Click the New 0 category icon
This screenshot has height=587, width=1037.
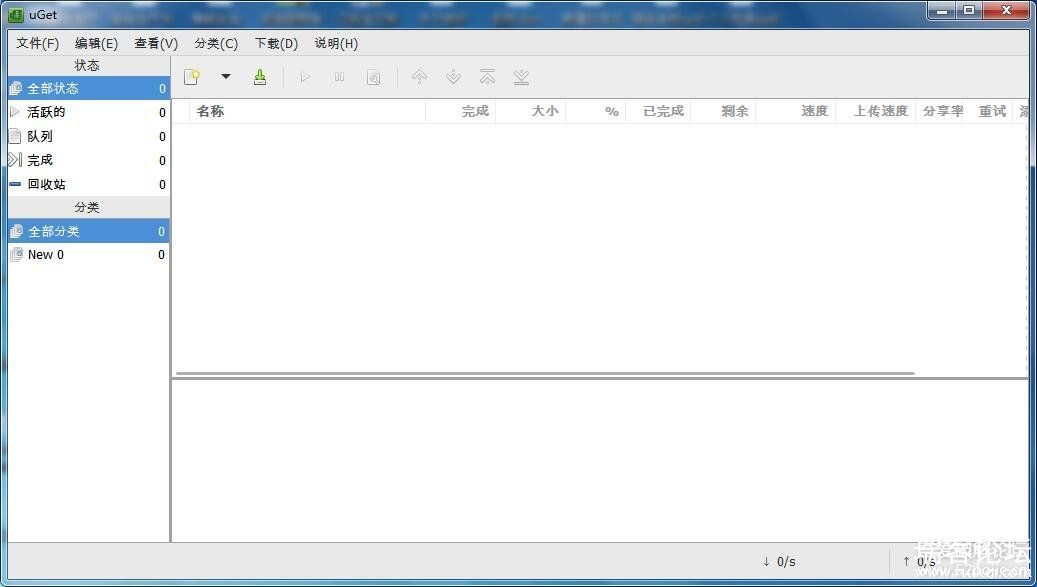click(17, 254)
